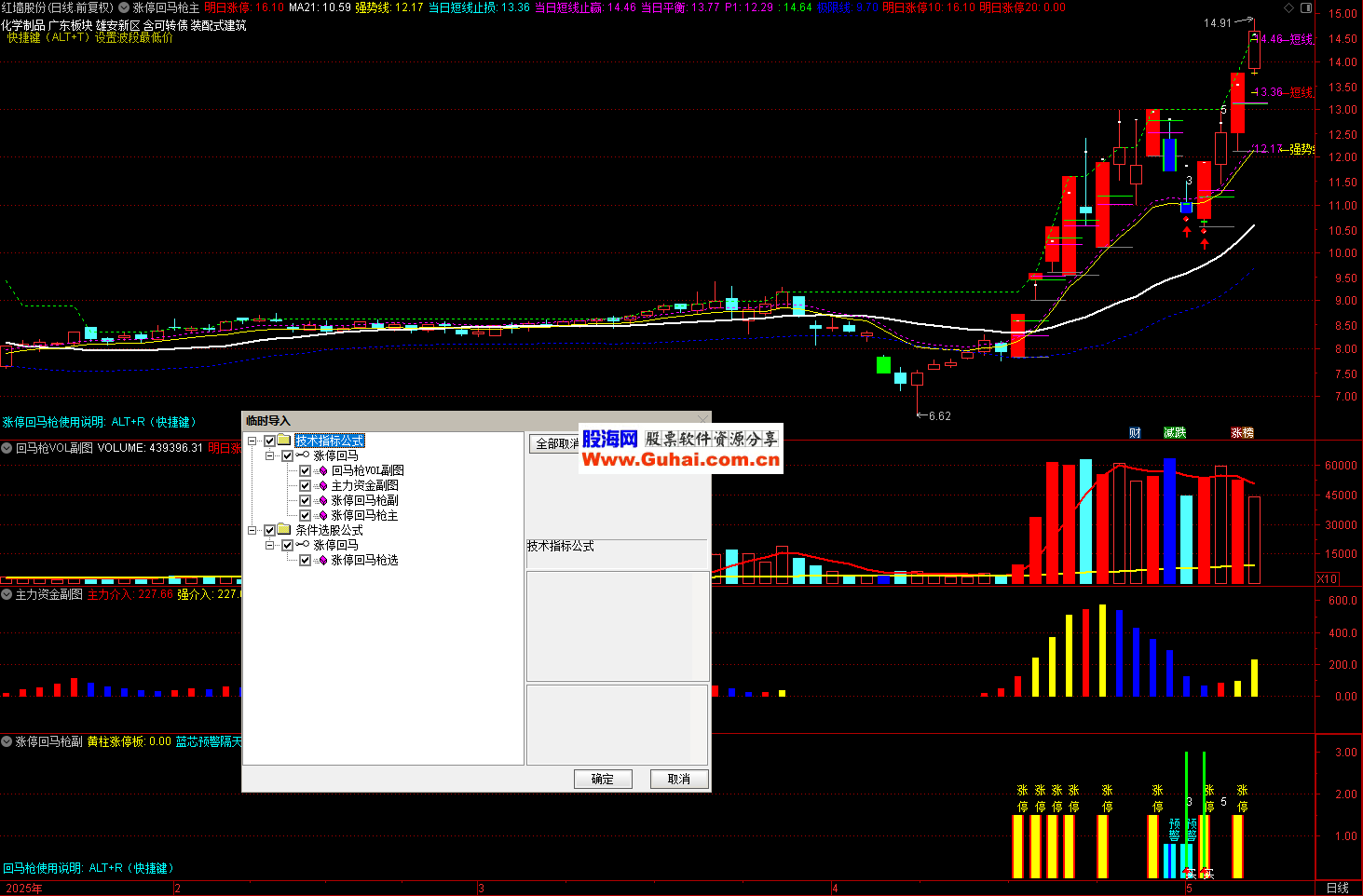
Task: Click 确定 to confirm the import
Action: (x=603, y=779)
